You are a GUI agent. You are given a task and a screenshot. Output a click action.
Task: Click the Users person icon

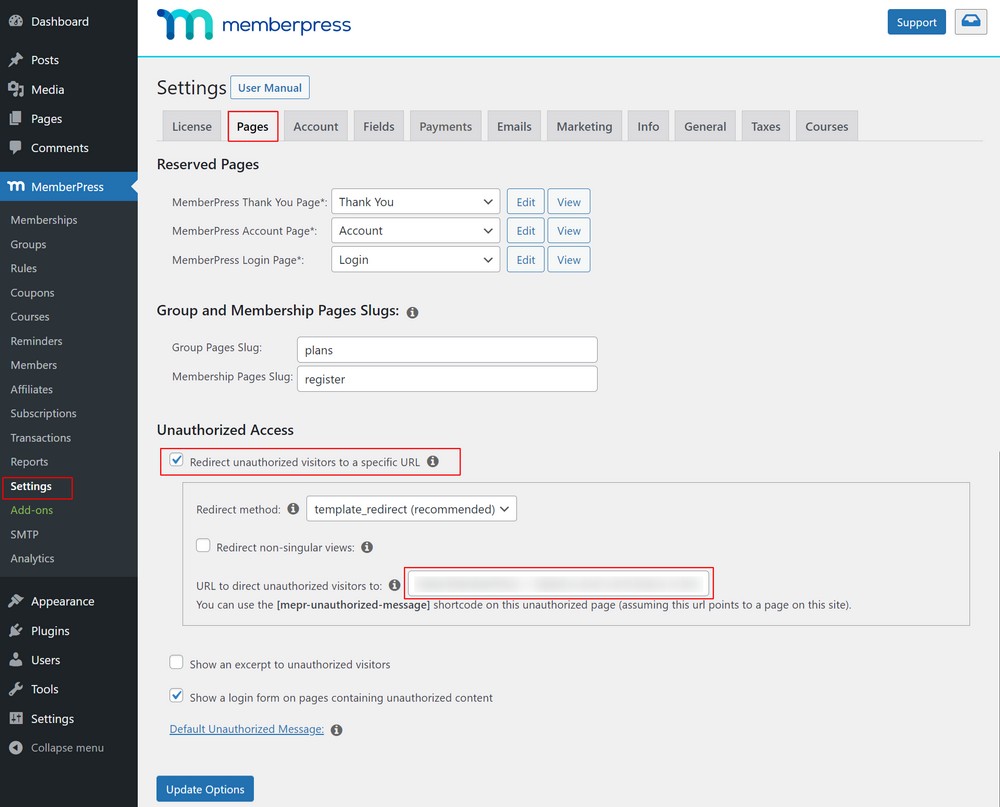[16, 660]
